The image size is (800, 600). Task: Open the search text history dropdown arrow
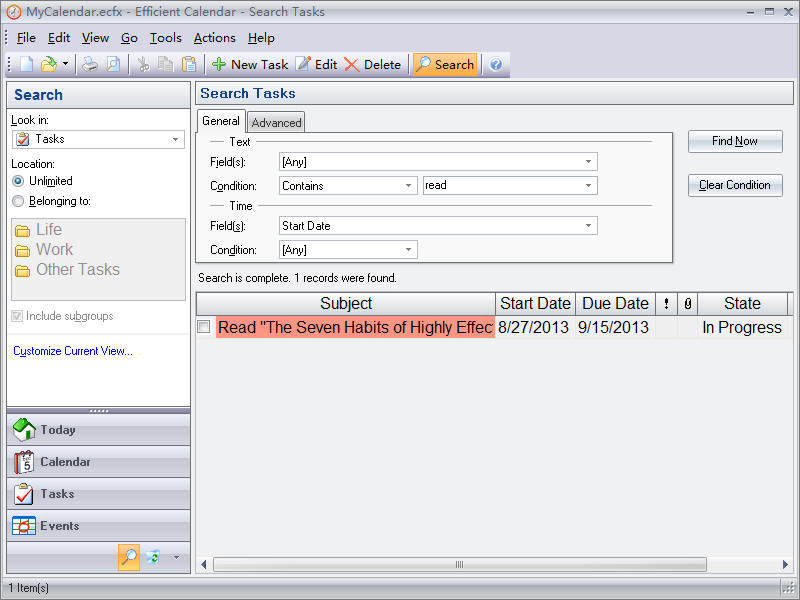(x=588, y=186)
